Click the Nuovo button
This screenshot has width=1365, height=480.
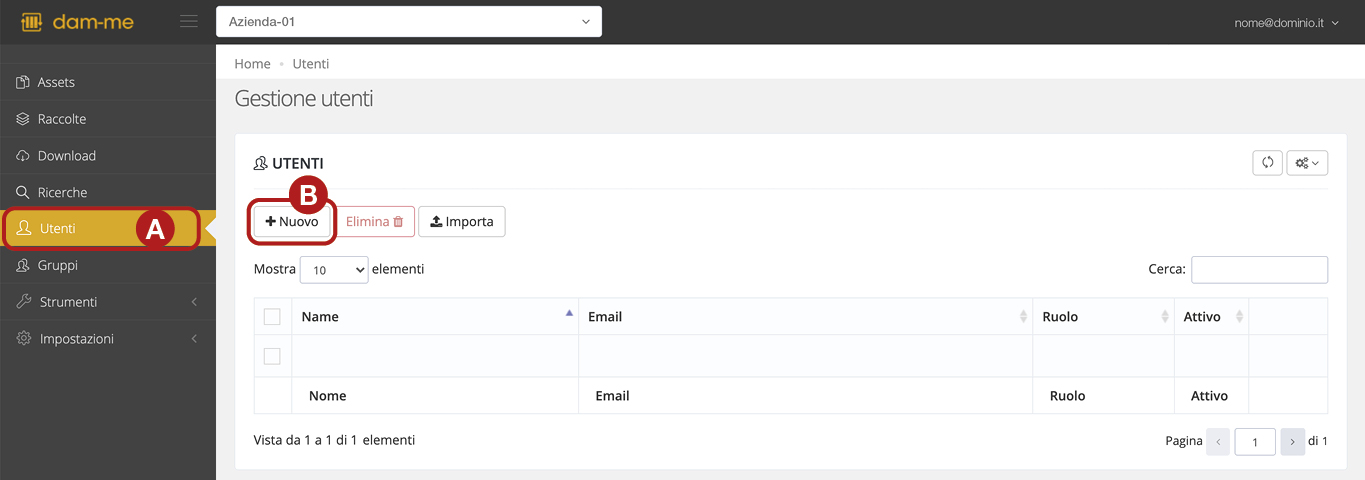tap(292, 222)
